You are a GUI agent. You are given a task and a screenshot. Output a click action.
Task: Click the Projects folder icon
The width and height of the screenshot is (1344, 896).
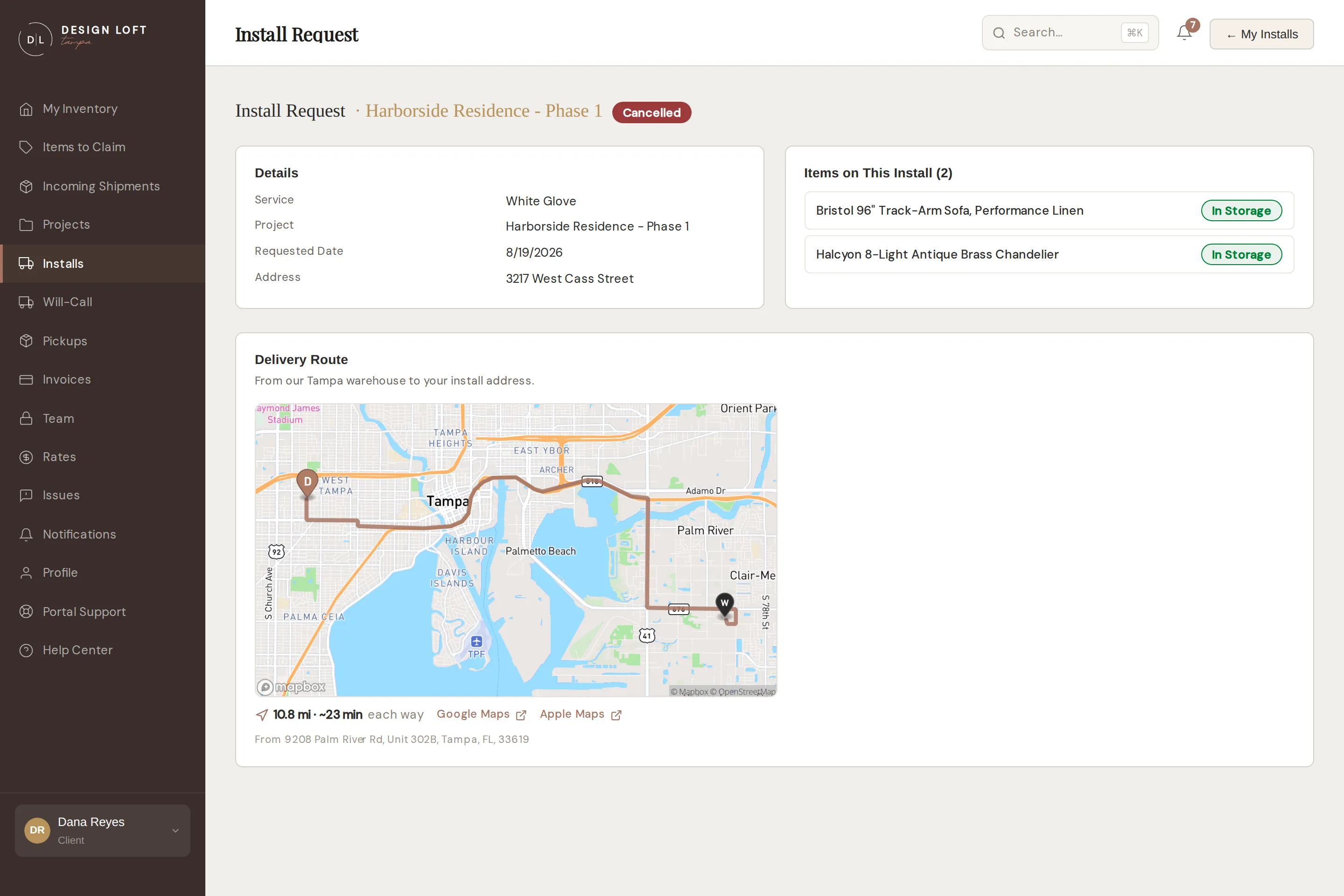coord(26,224)
